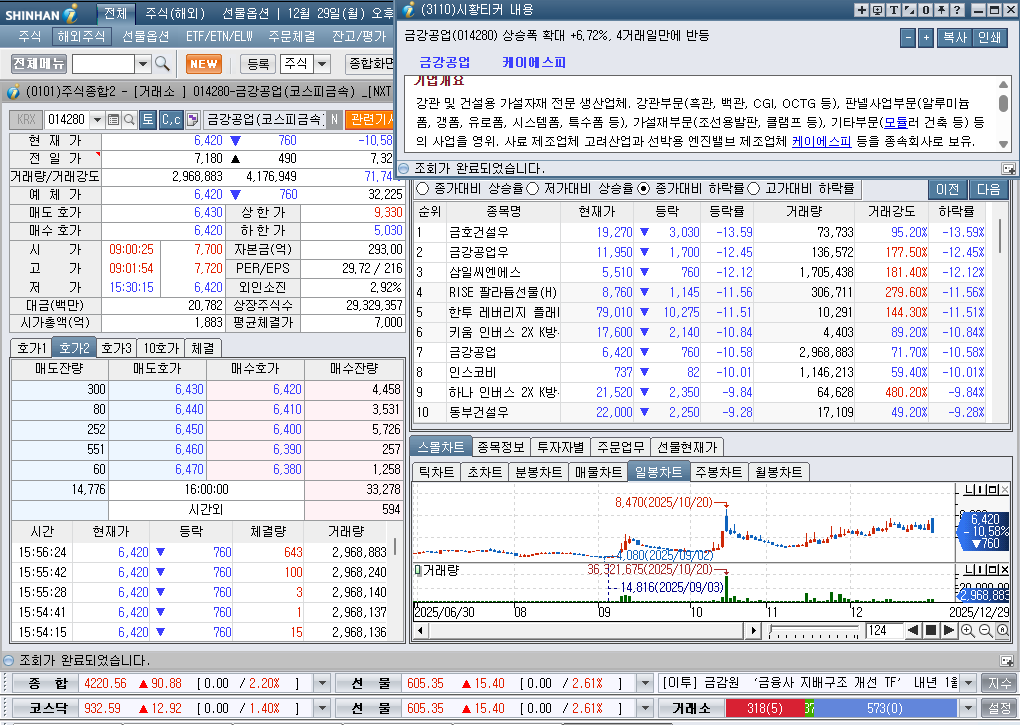Open the 종합 index row dropdown
Viewport: 1020px width, 725px height.
pos(322,683)
